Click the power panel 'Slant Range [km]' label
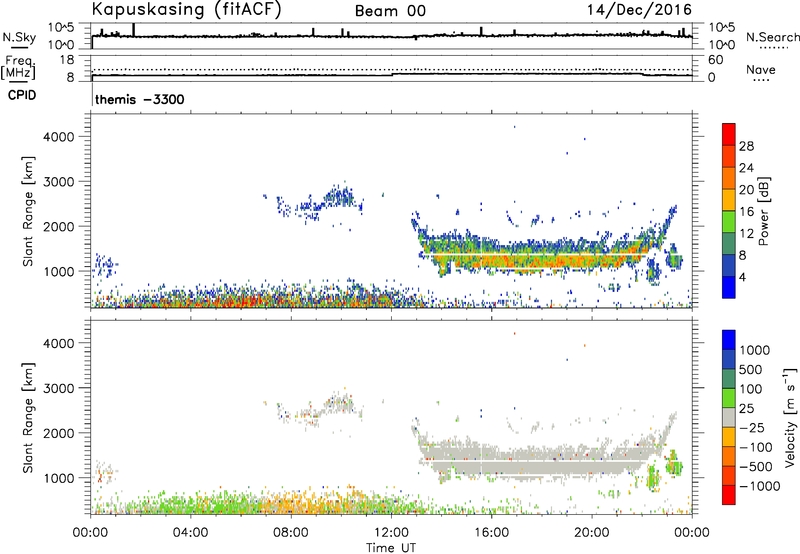The image size is (800, 554). [28, 211]
